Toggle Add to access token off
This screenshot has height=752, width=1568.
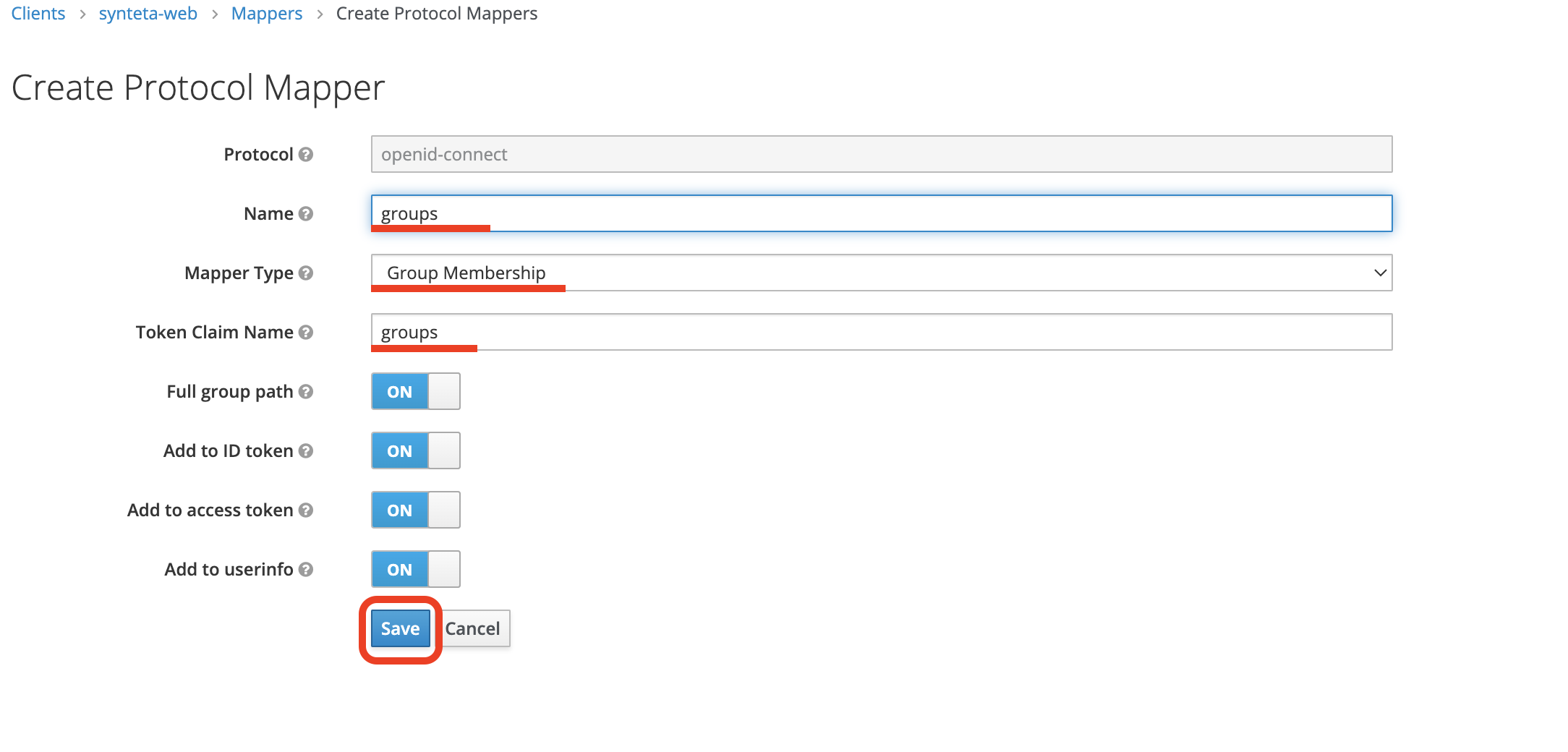415,510
